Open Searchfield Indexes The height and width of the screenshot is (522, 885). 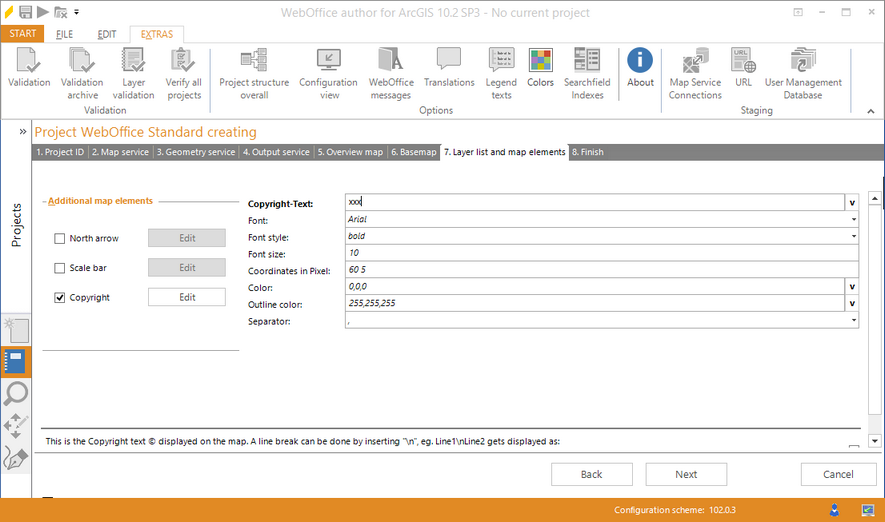pyautogui.click(x=587, y=74)
